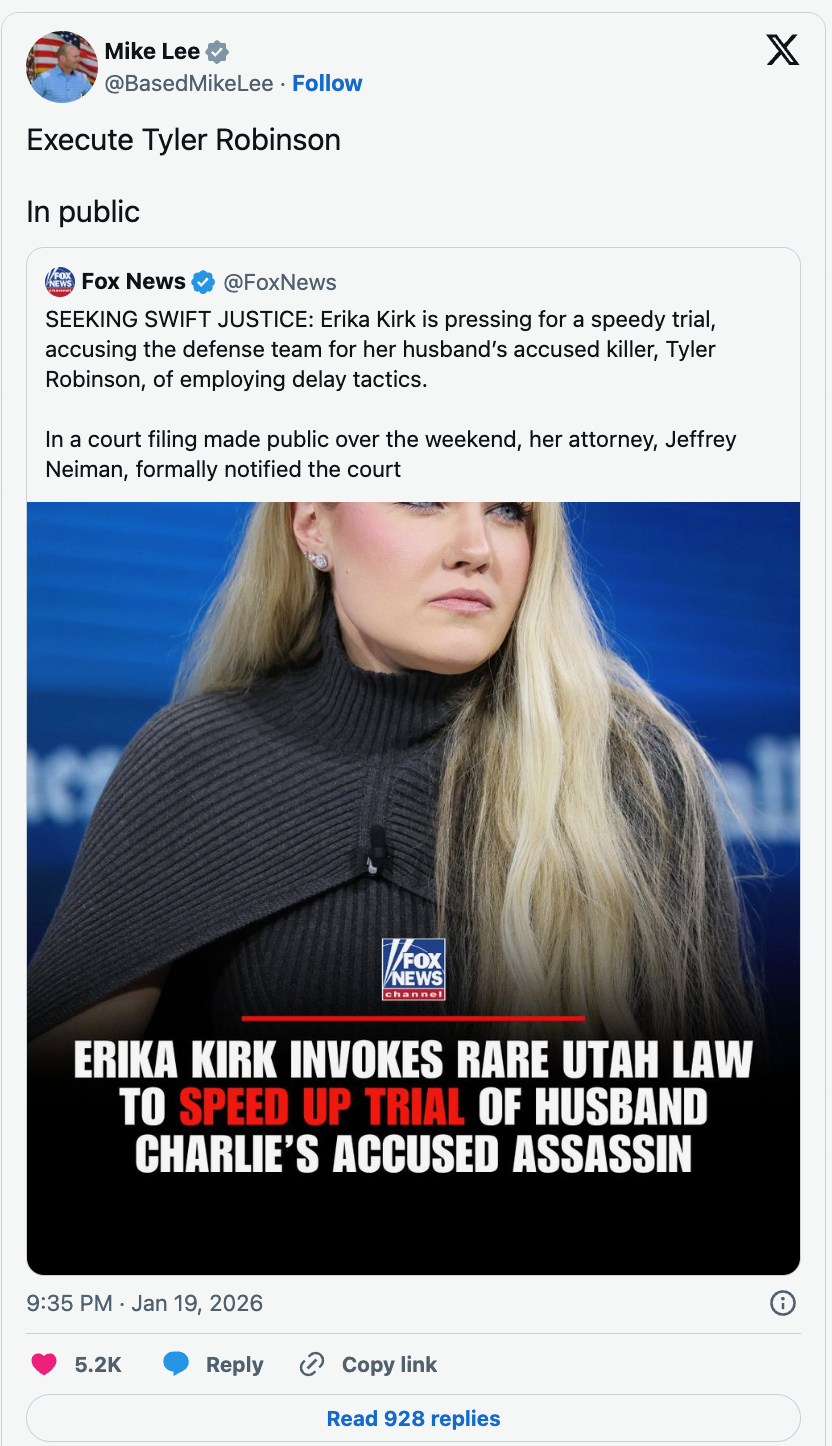
Task: Click the Copy link text
Action: coord(389,1364)
